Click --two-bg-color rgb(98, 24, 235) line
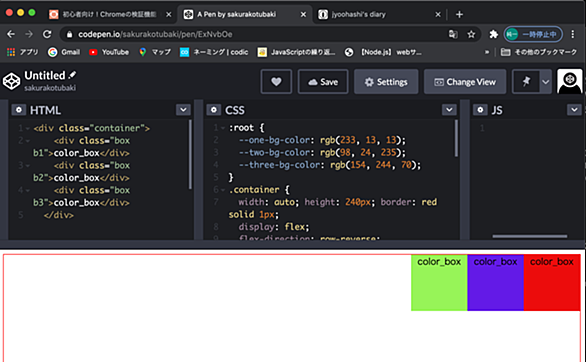 pos(322,152)
